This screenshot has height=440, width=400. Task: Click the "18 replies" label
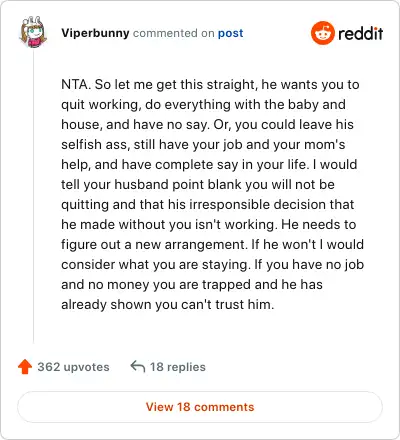pos(178,367)
